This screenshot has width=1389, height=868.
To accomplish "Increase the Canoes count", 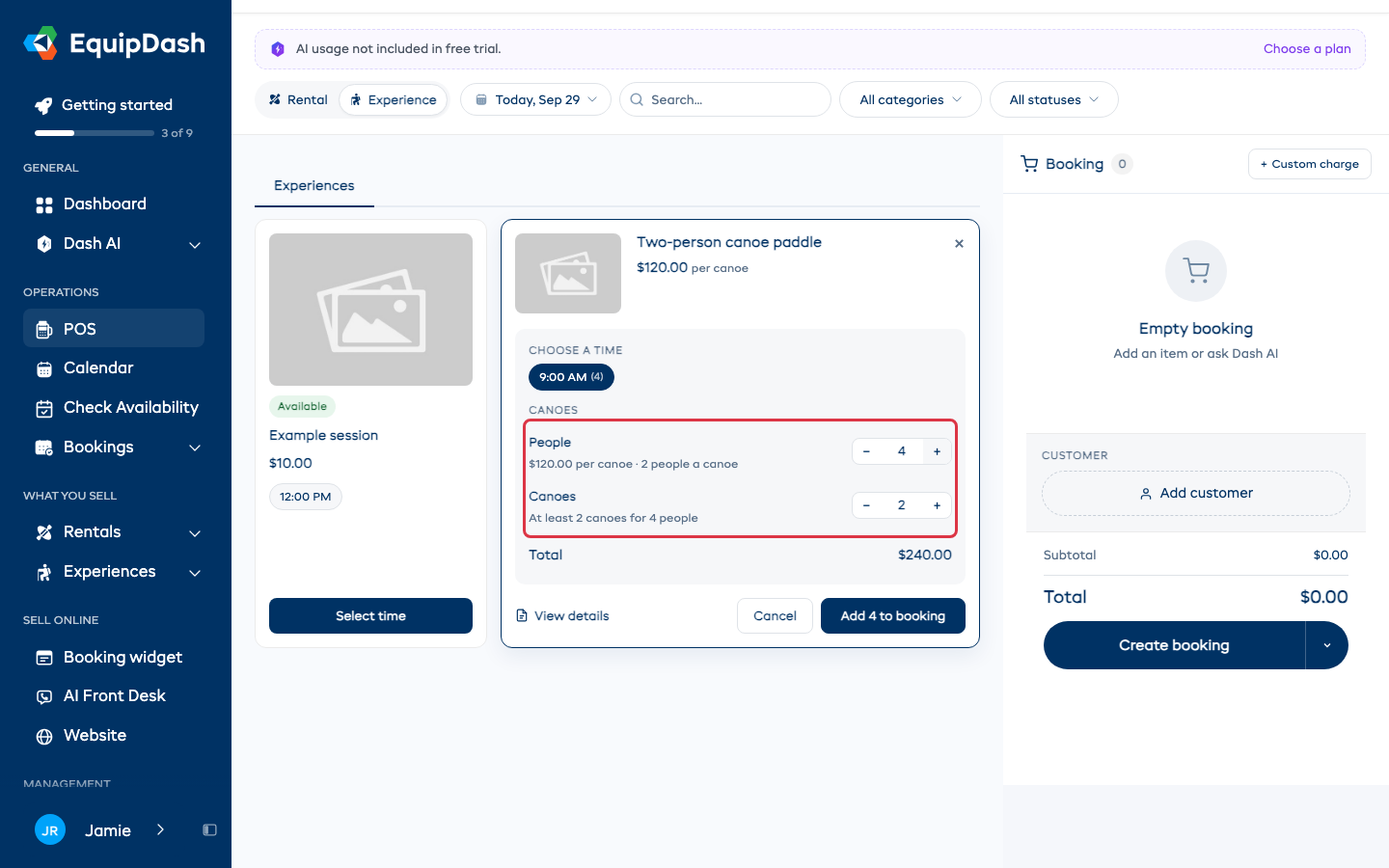I will click(x=937, y=505).
